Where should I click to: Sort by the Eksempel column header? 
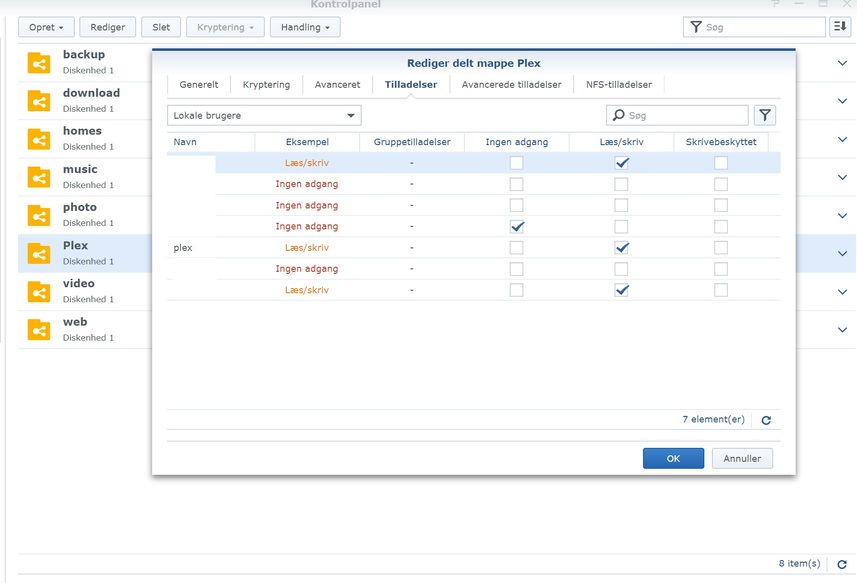[307, 142]
